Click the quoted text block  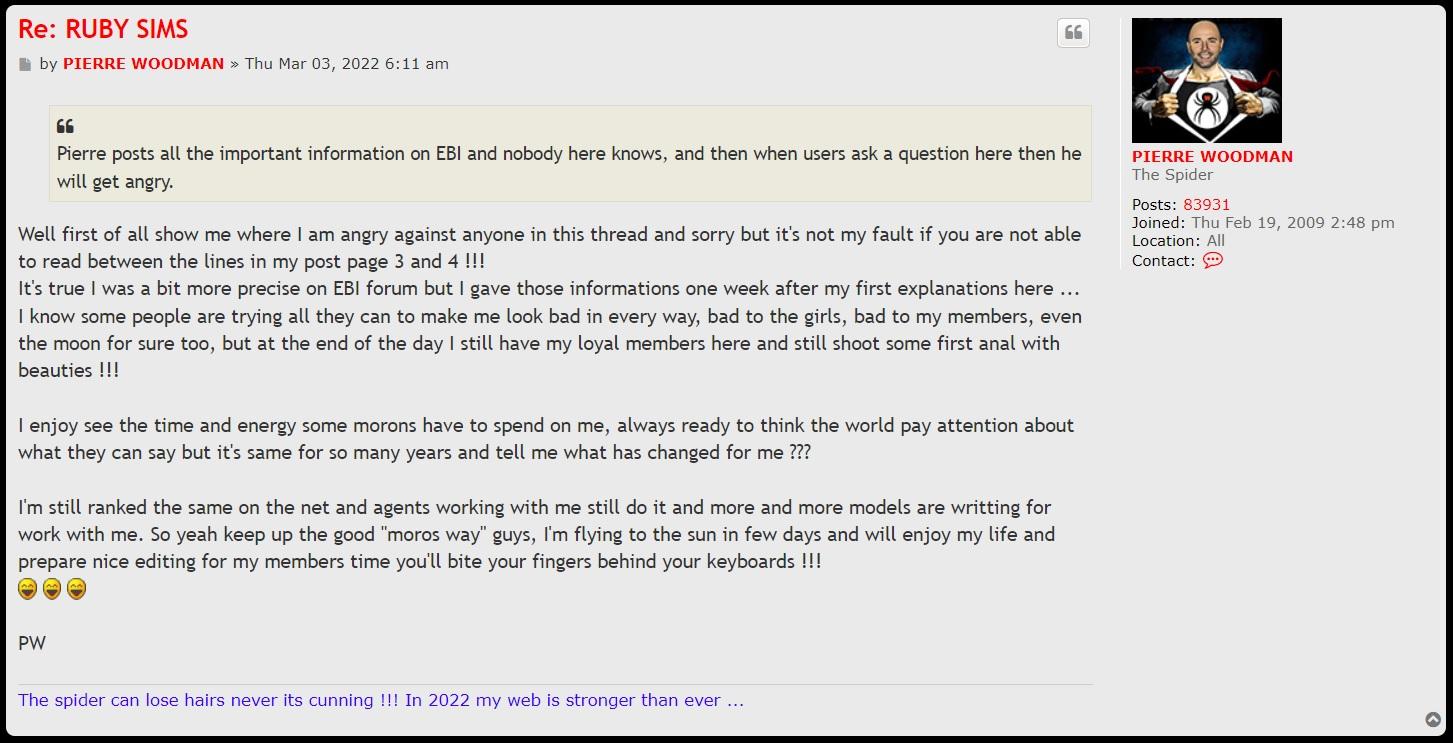coord(569,168)
